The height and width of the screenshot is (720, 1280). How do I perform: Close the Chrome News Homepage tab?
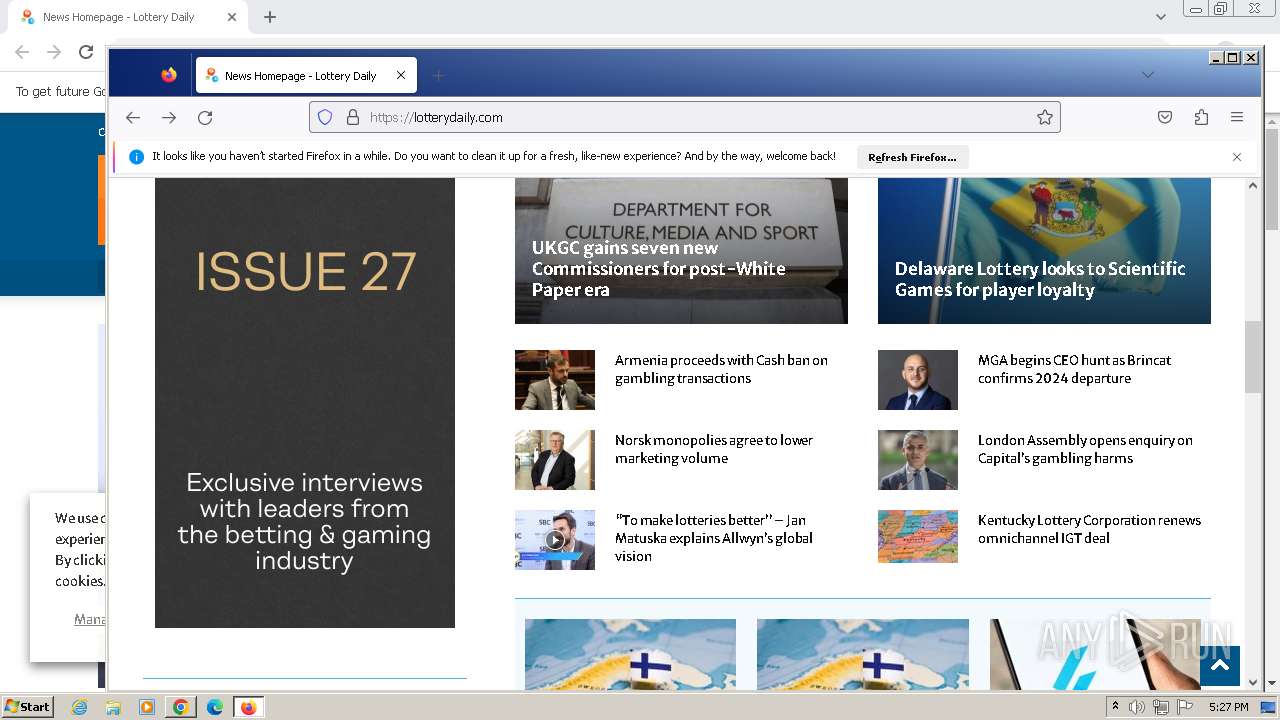pos(232,17)
